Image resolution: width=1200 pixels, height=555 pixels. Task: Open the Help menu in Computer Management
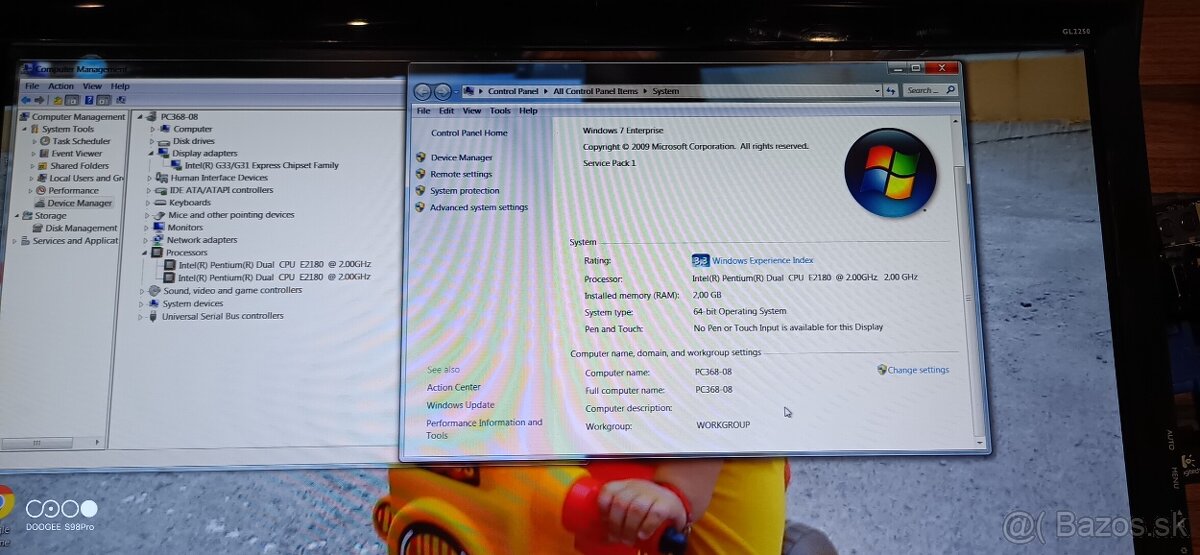click(x=120, y=86)
